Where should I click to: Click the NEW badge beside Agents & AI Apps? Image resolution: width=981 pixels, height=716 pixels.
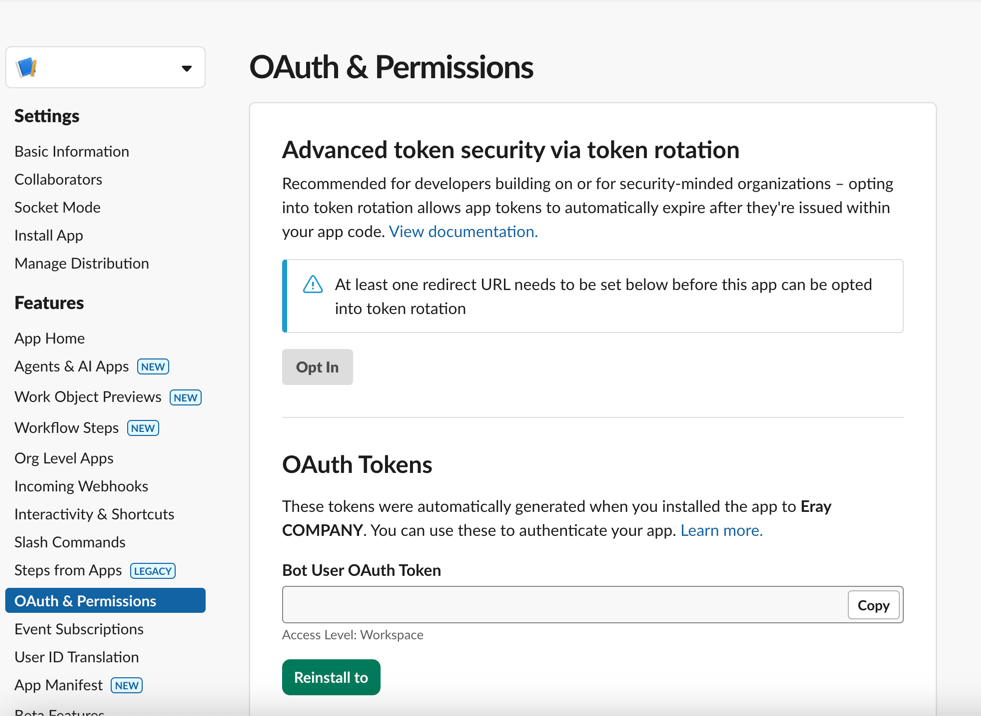tap(153, 366)
